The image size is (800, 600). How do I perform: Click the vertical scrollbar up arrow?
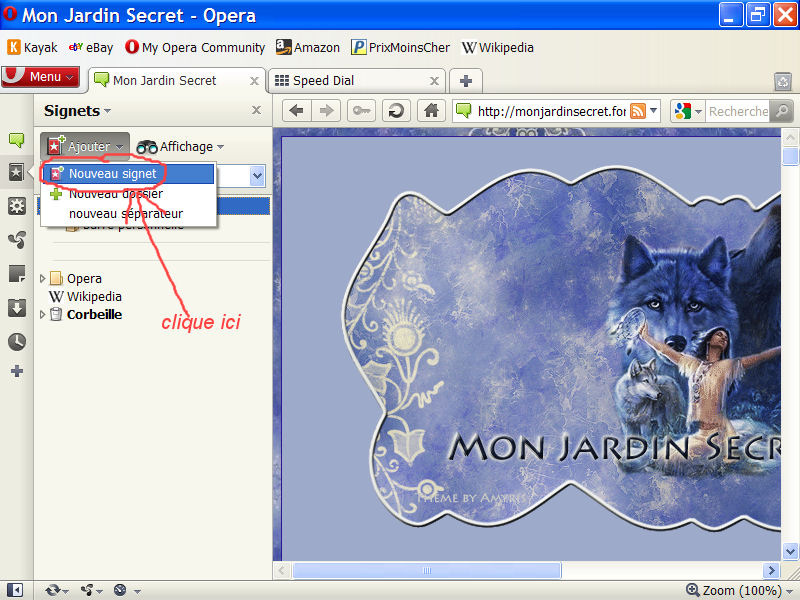click(x=790, y=137)
